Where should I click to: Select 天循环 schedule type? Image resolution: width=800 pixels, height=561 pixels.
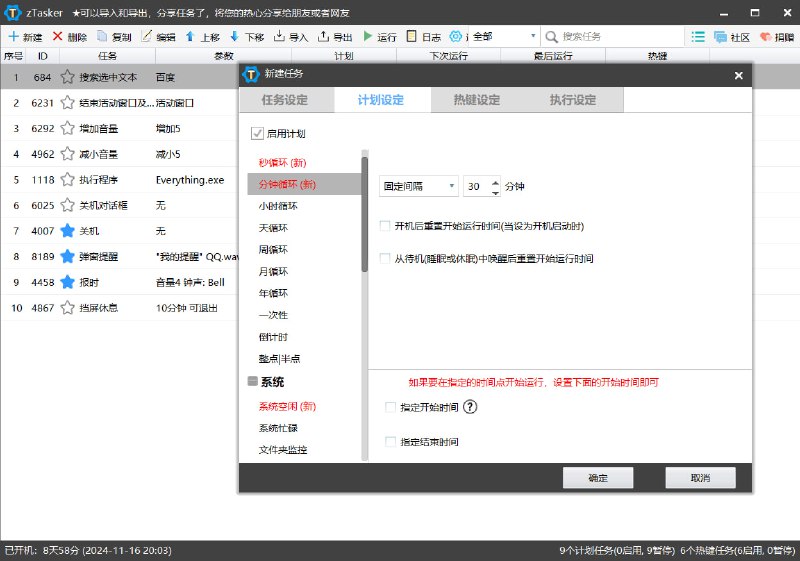(x=304, y=228)
